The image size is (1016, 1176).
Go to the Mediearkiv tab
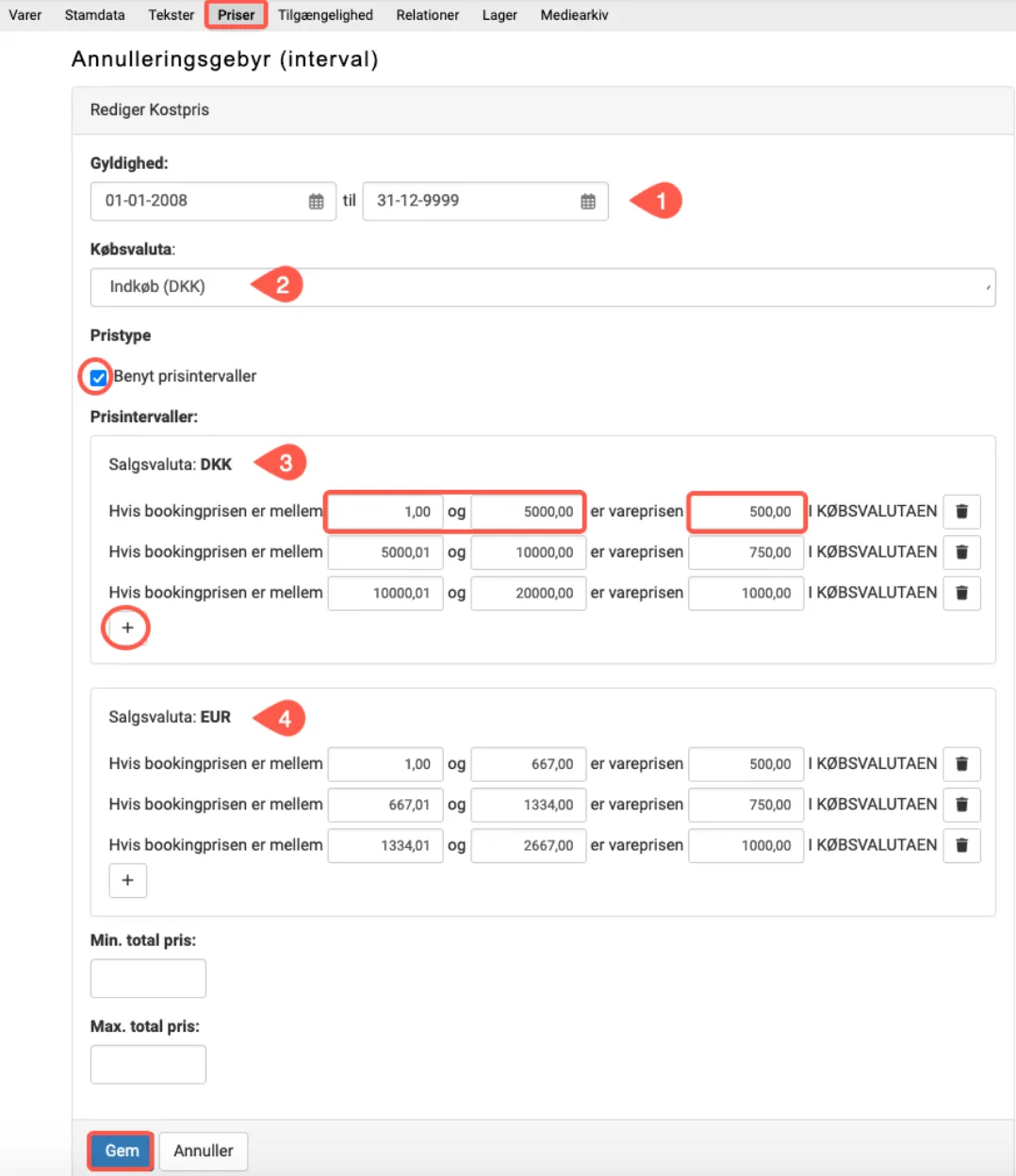[x=574, y=15]
